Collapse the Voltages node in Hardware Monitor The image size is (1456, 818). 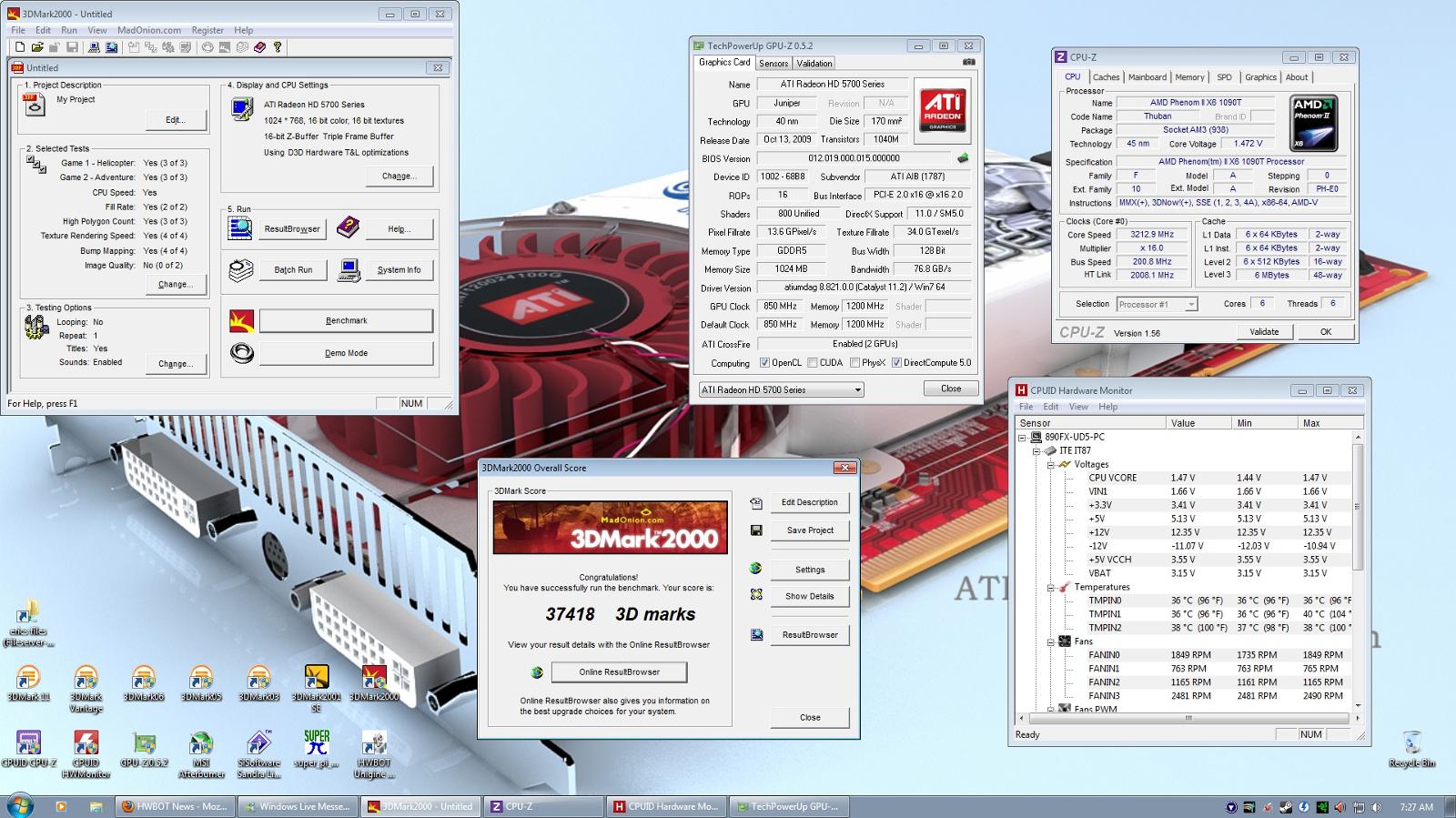tap(1050, 465)
